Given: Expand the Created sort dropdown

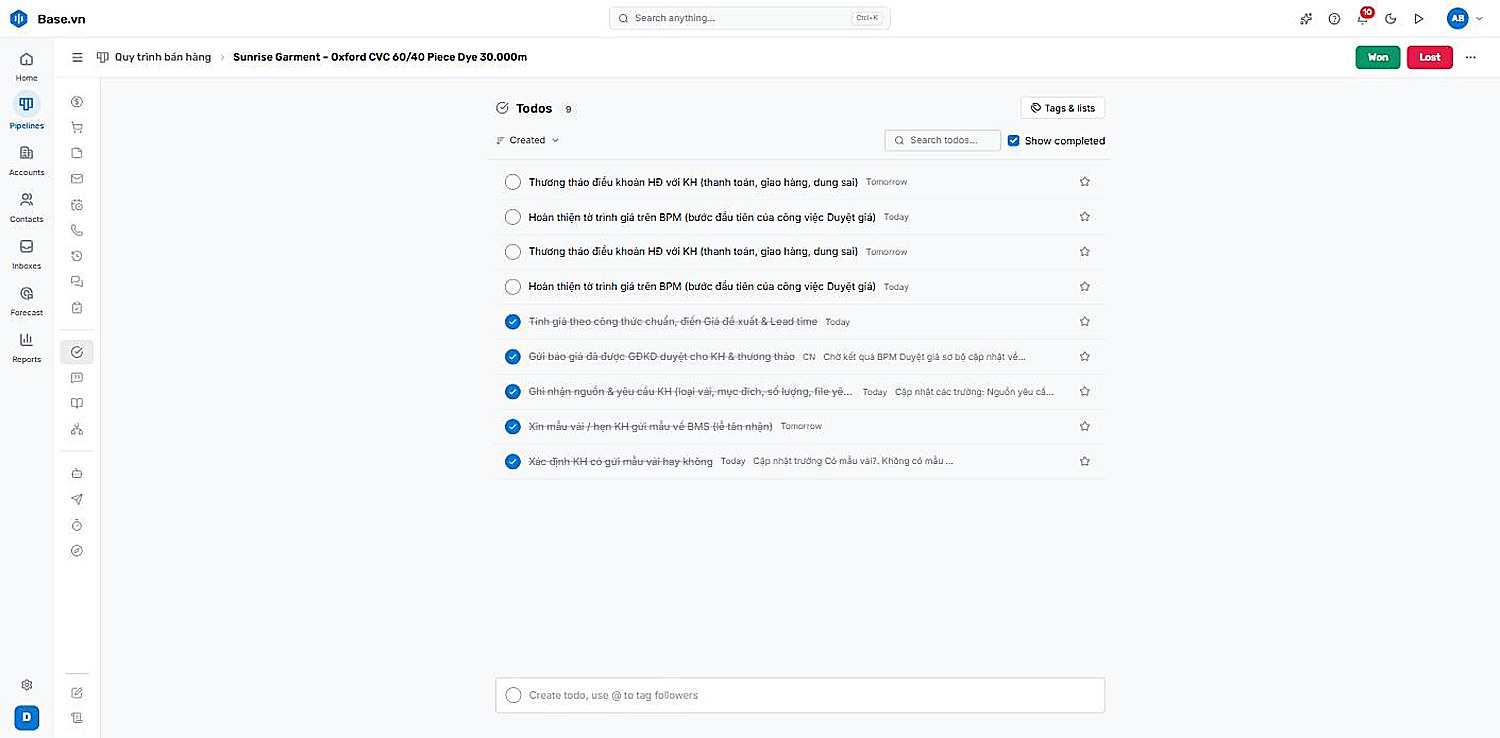Looking at the screenshot, I should point(528,140).
